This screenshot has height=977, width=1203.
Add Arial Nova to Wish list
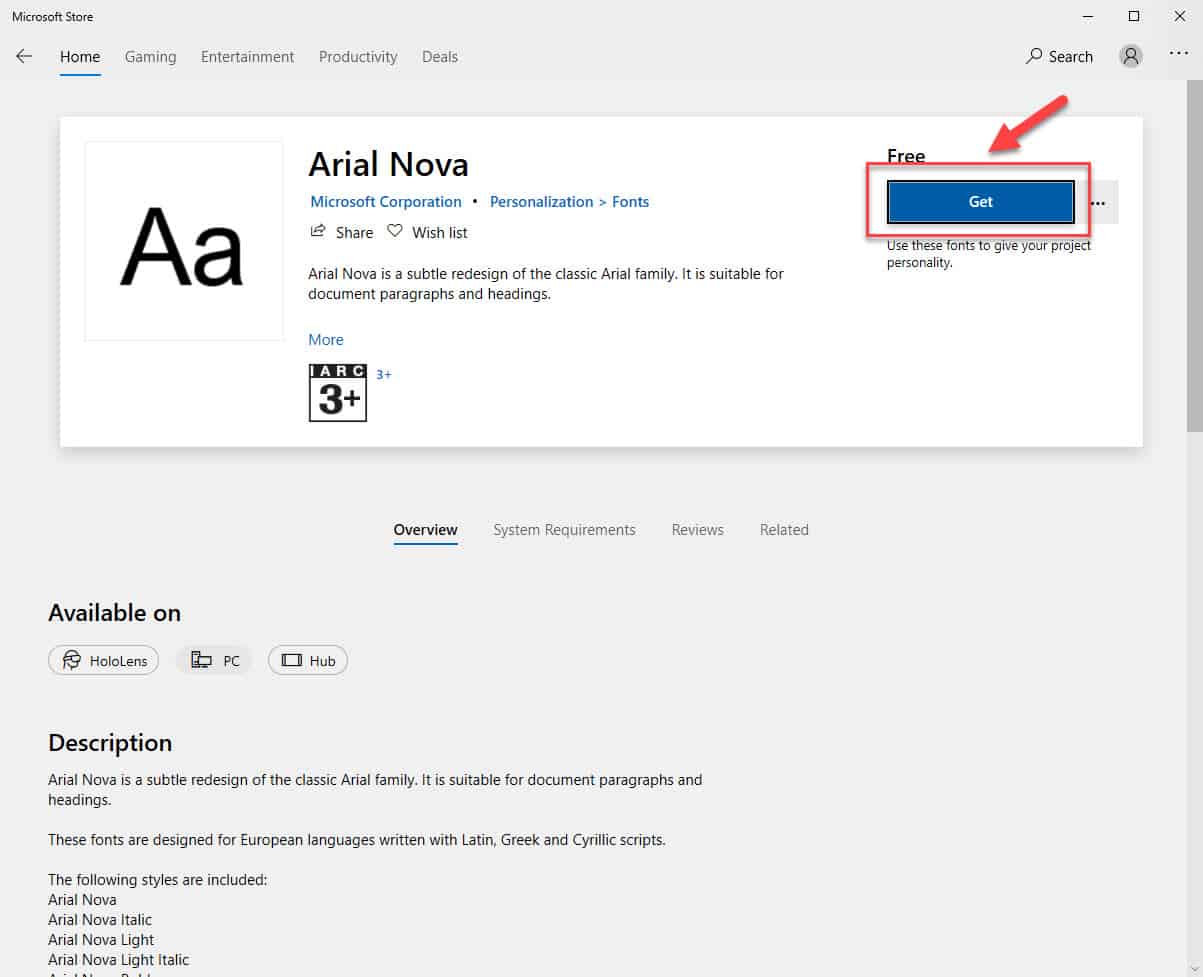tap(427, 232)
